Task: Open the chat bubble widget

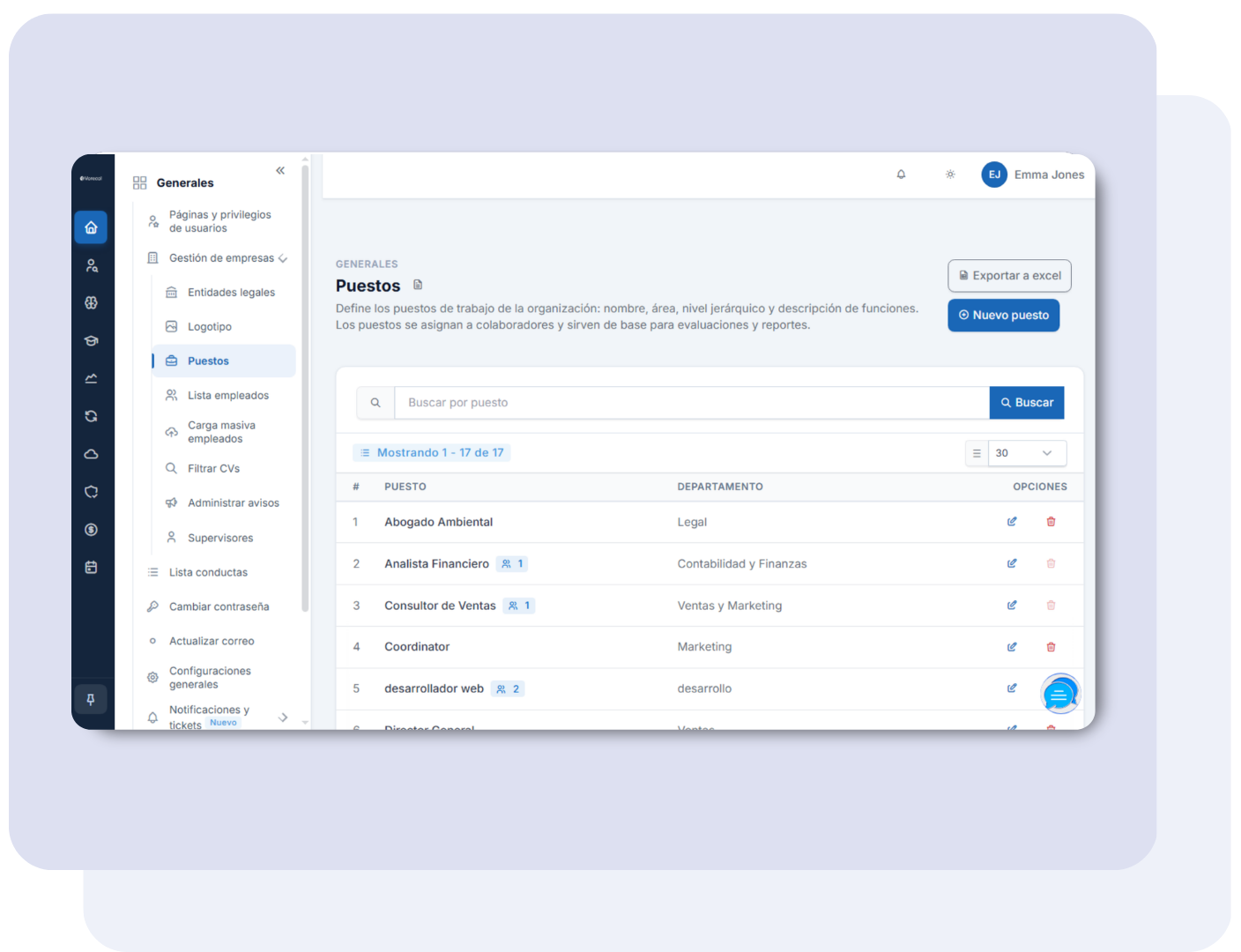Action: pyautogui.click(x=1059, y=695)
